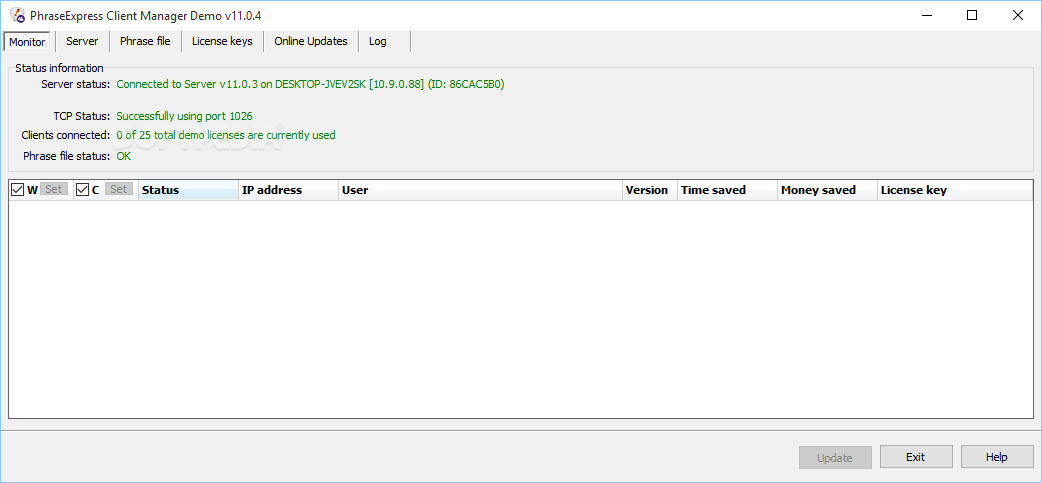Toggle the W checkbox in table header
The width and height of the screenshot is (1042, 483).
17,190
